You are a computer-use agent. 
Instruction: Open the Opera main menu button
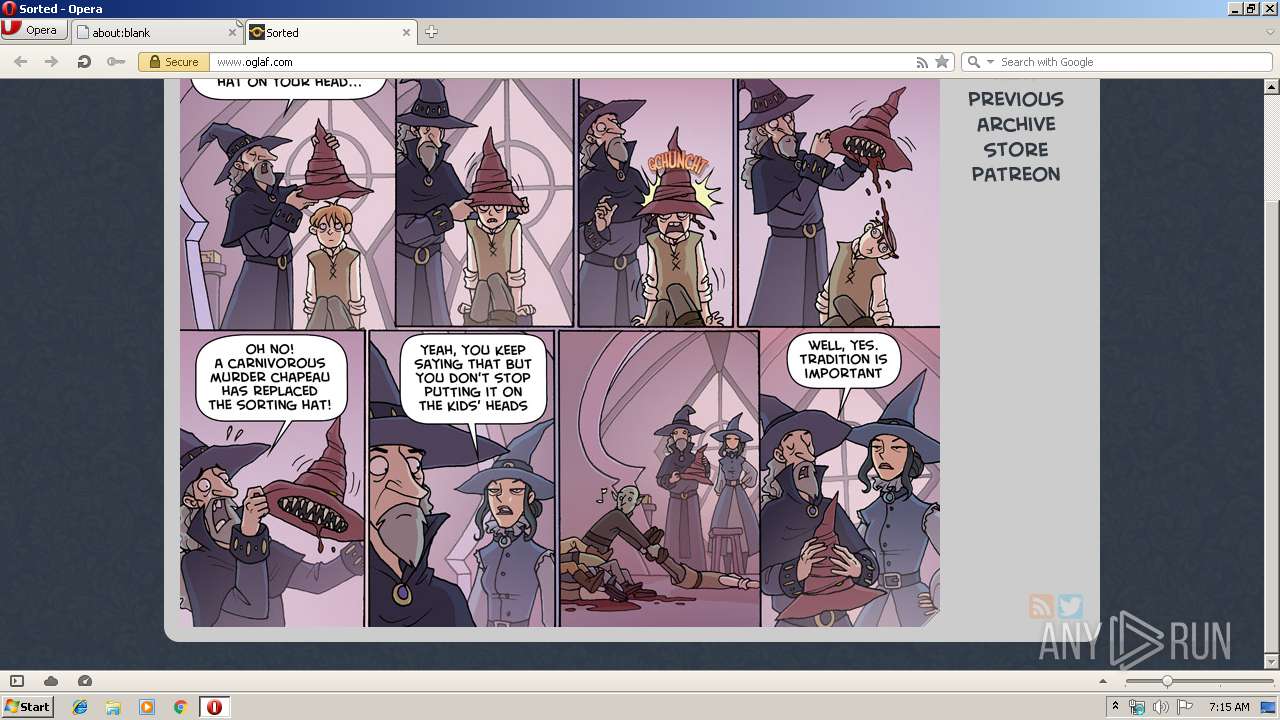pos(33,30)
